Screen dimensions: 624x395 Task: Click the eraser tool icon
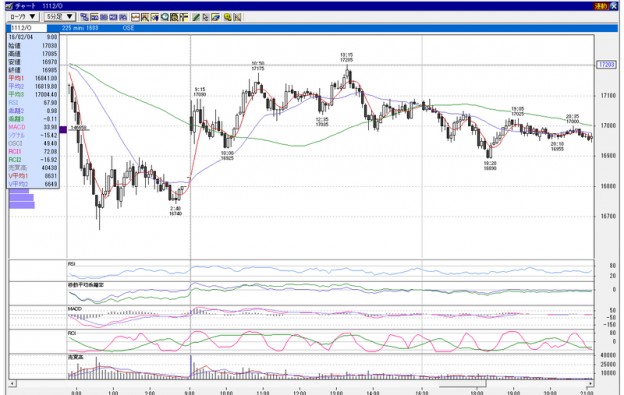[216, 17]
